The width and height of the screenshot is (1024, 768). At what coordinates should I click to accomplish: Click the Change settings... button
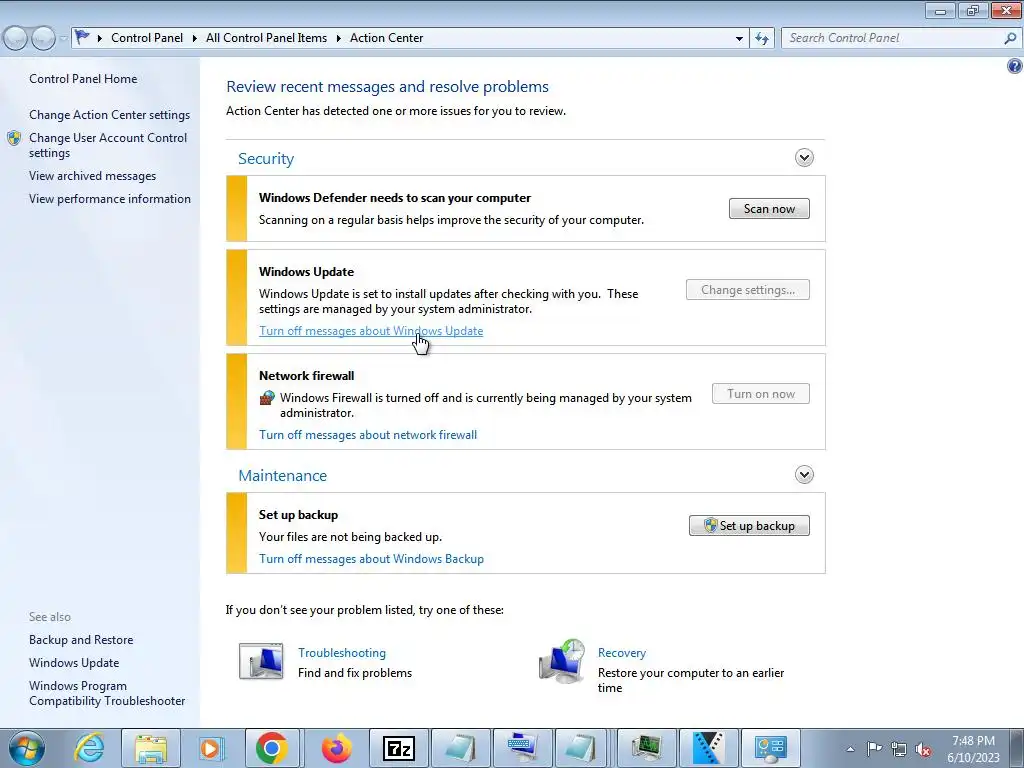(748, 290)
